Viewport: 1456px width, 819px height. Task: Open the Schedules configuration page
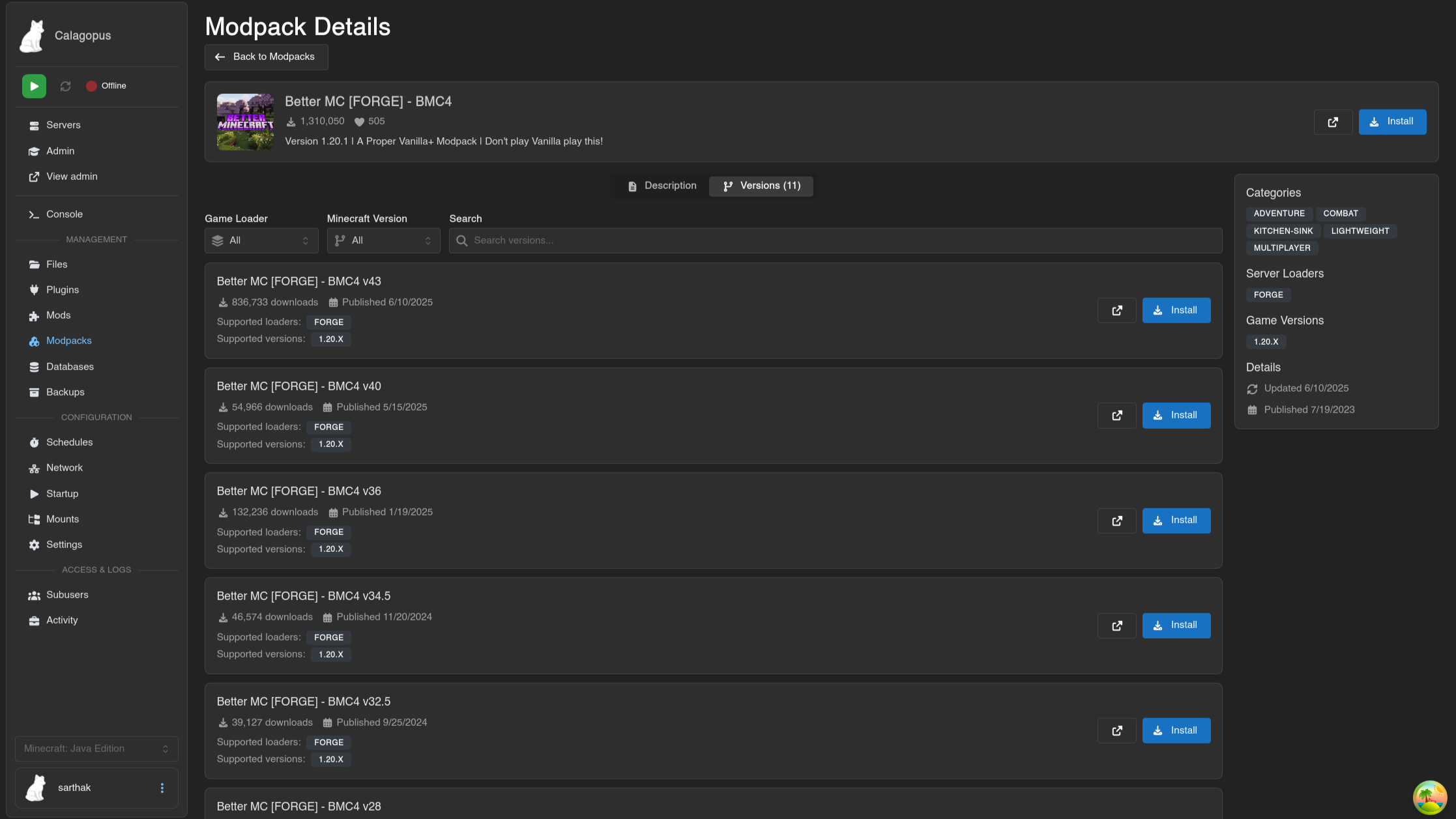point(69,442)
